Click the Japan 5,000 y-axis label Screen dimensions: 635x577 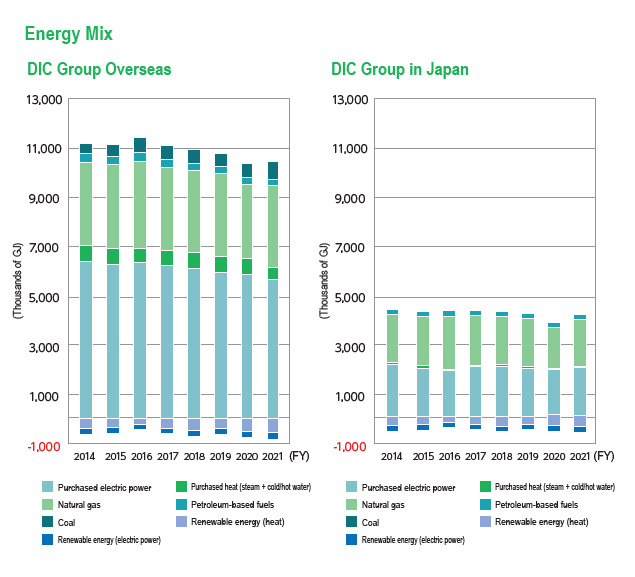(x=350, y=298)
